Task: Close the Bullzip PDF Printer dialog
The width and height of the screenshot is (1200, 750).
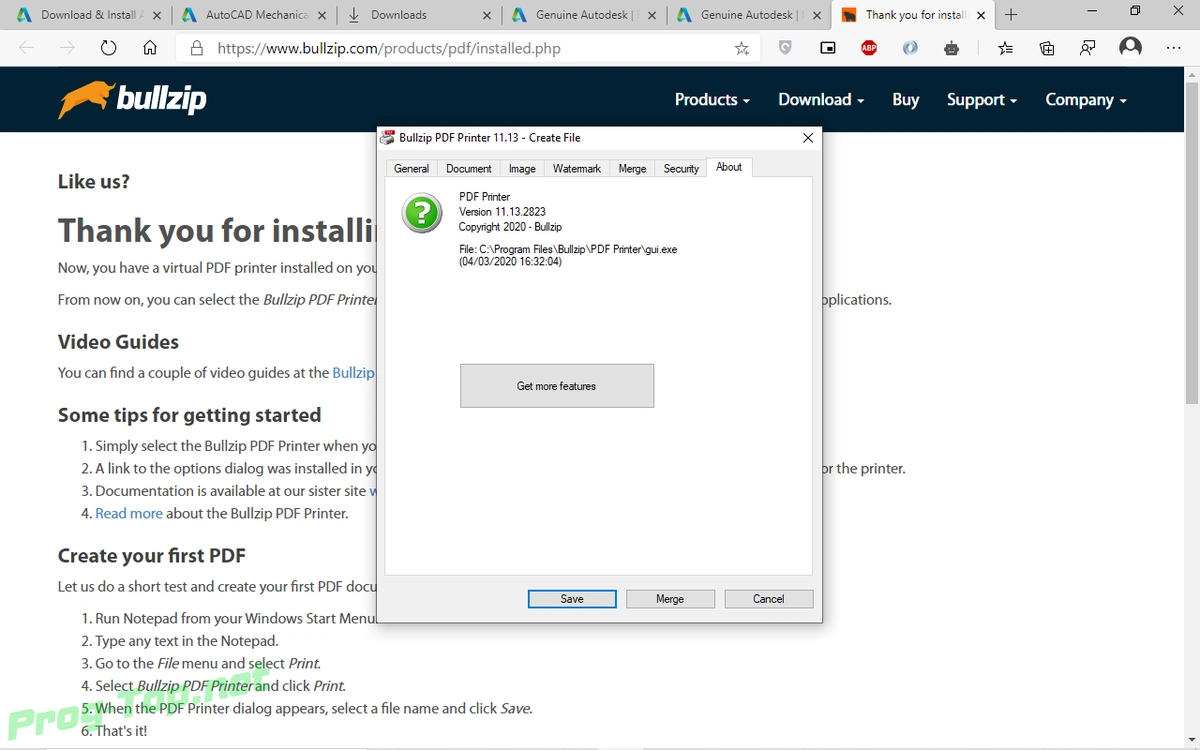Action: pyautogui.click(x=808, y=138)
